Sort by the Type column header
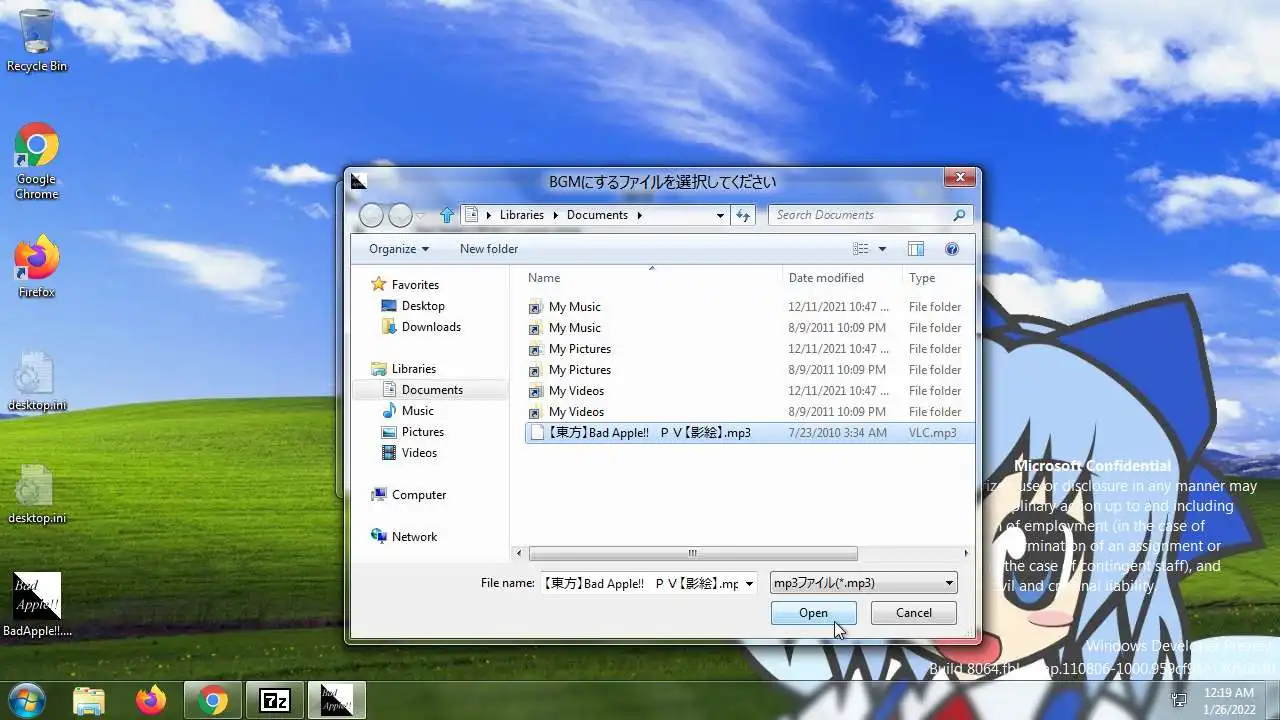This screenshot has width=1280, height=720. 936,278
